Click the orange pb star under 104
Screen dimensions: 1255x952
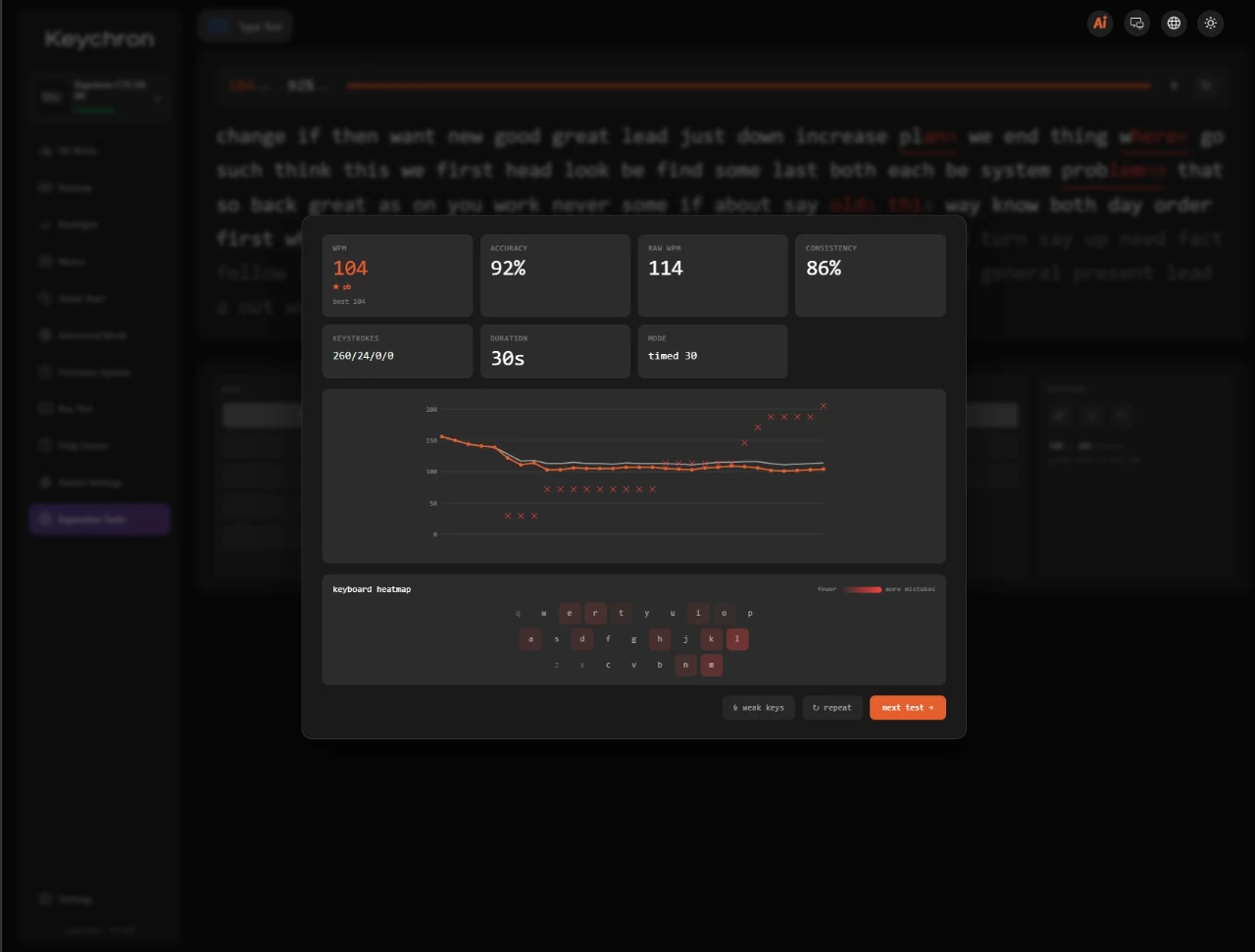336,286
